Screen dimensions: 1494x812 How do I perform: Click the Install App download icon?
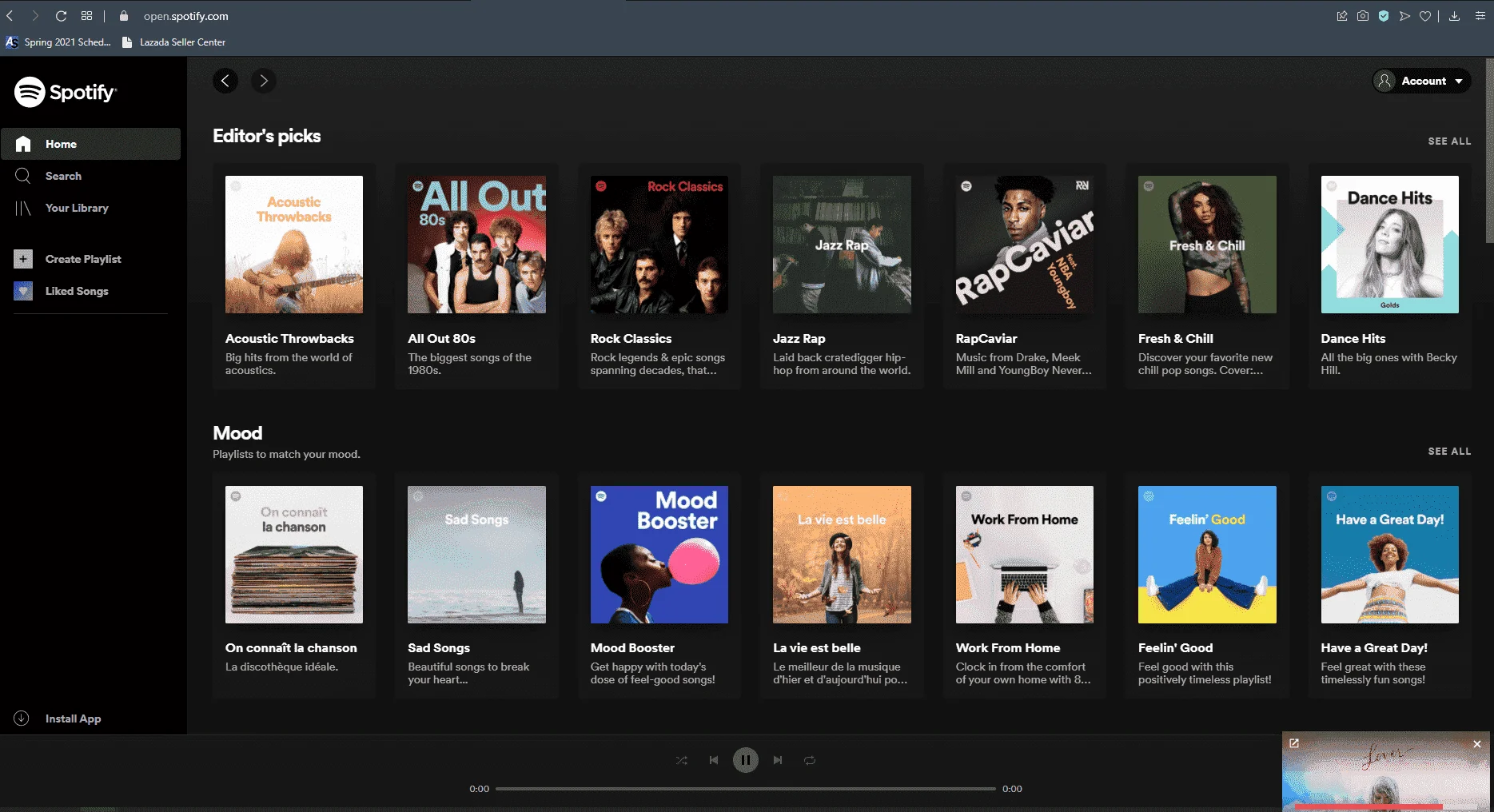[x=22, y=718]
